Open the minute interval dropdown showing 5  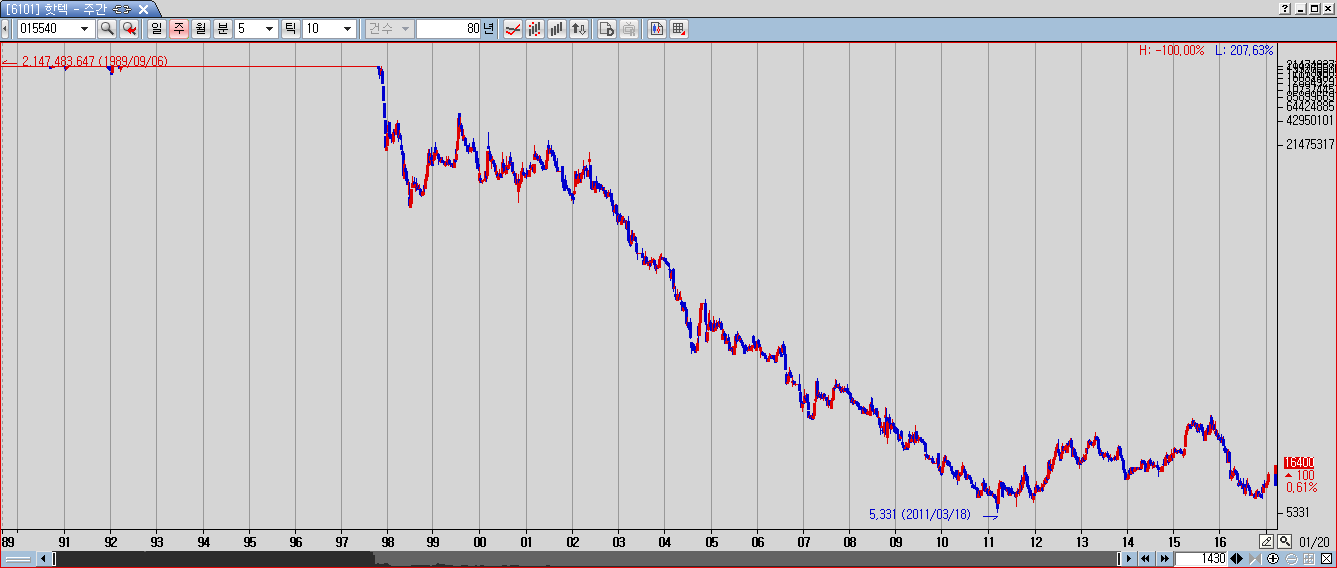point(269,29)
